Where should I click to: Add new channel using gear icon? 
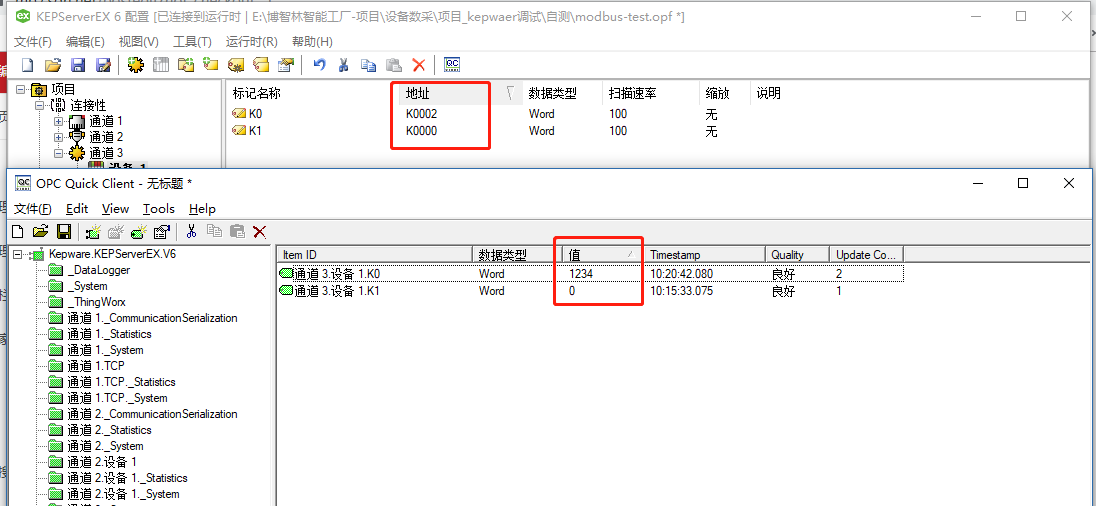[136, 65]
